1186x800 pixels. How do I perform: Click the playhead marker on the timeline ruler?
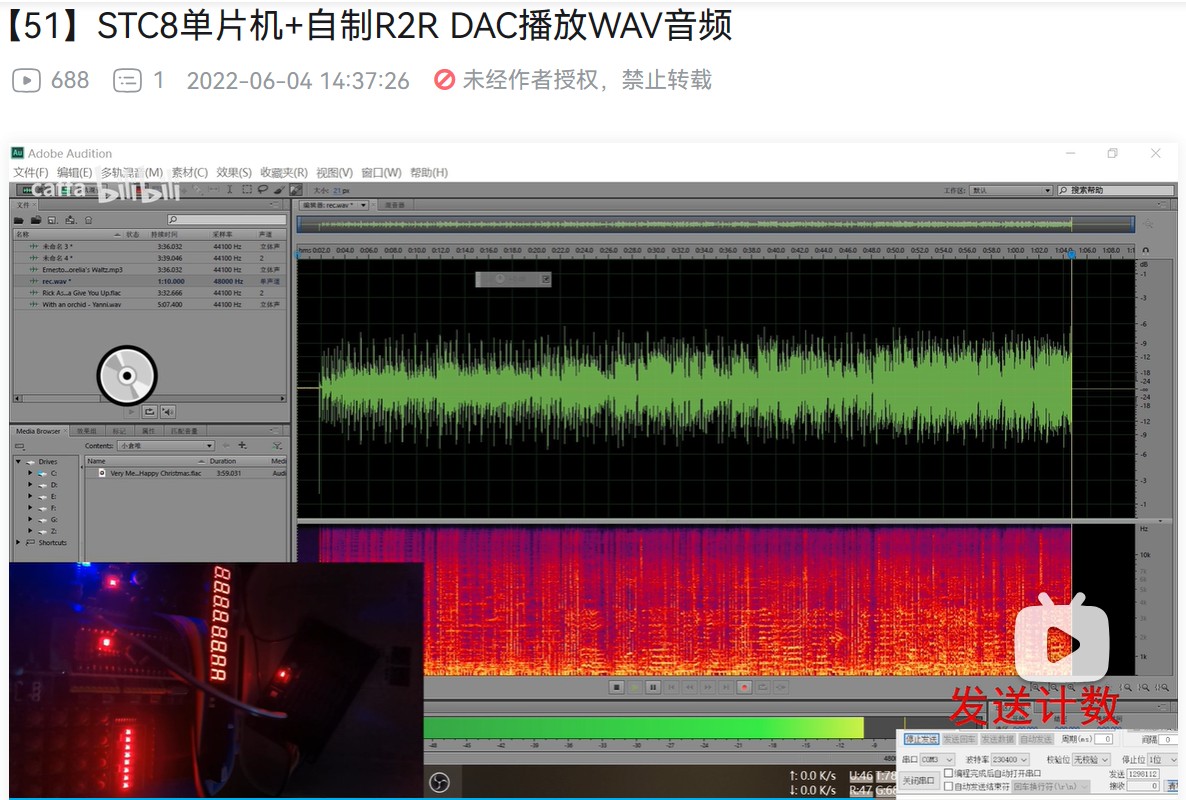(1071, 255)
